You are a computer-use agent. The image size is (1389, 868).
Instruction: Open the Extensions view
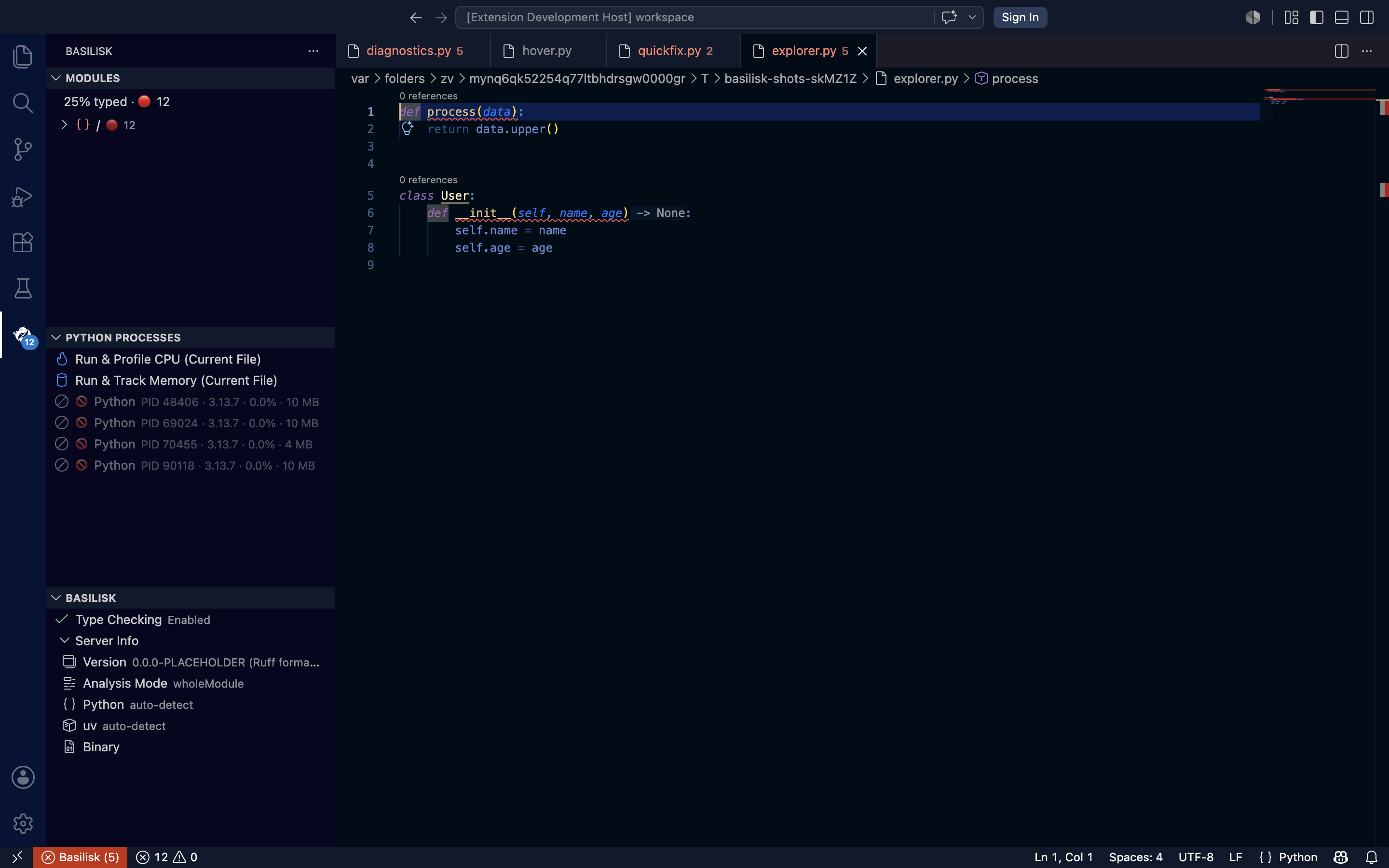[23, 242]
